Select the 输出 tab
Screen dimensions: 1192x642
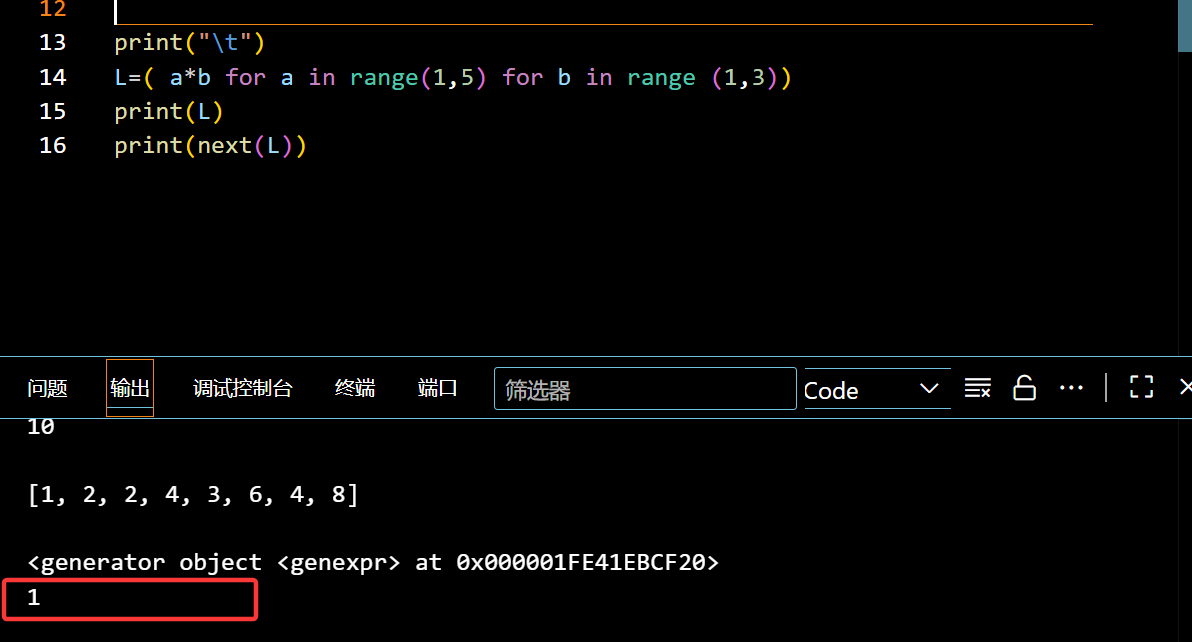pyautogui.click(x=130, y=389)
